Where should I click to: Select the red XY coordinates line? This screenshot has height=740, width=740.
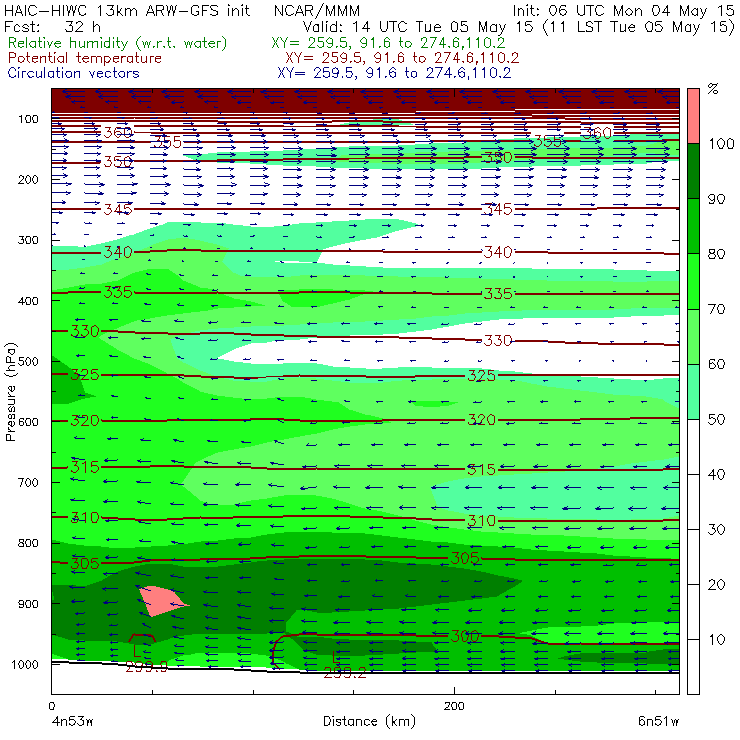pos(402,58)
